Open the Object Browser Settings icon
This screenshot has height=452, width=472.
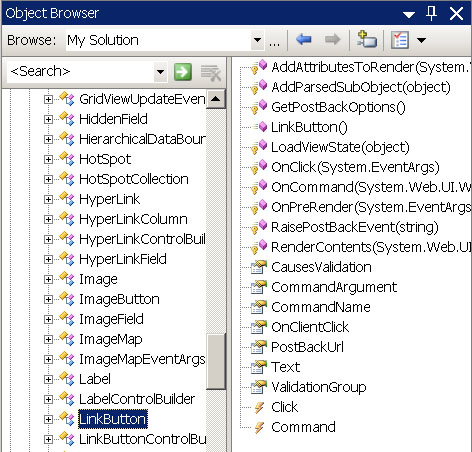click(x=400, y=40)
